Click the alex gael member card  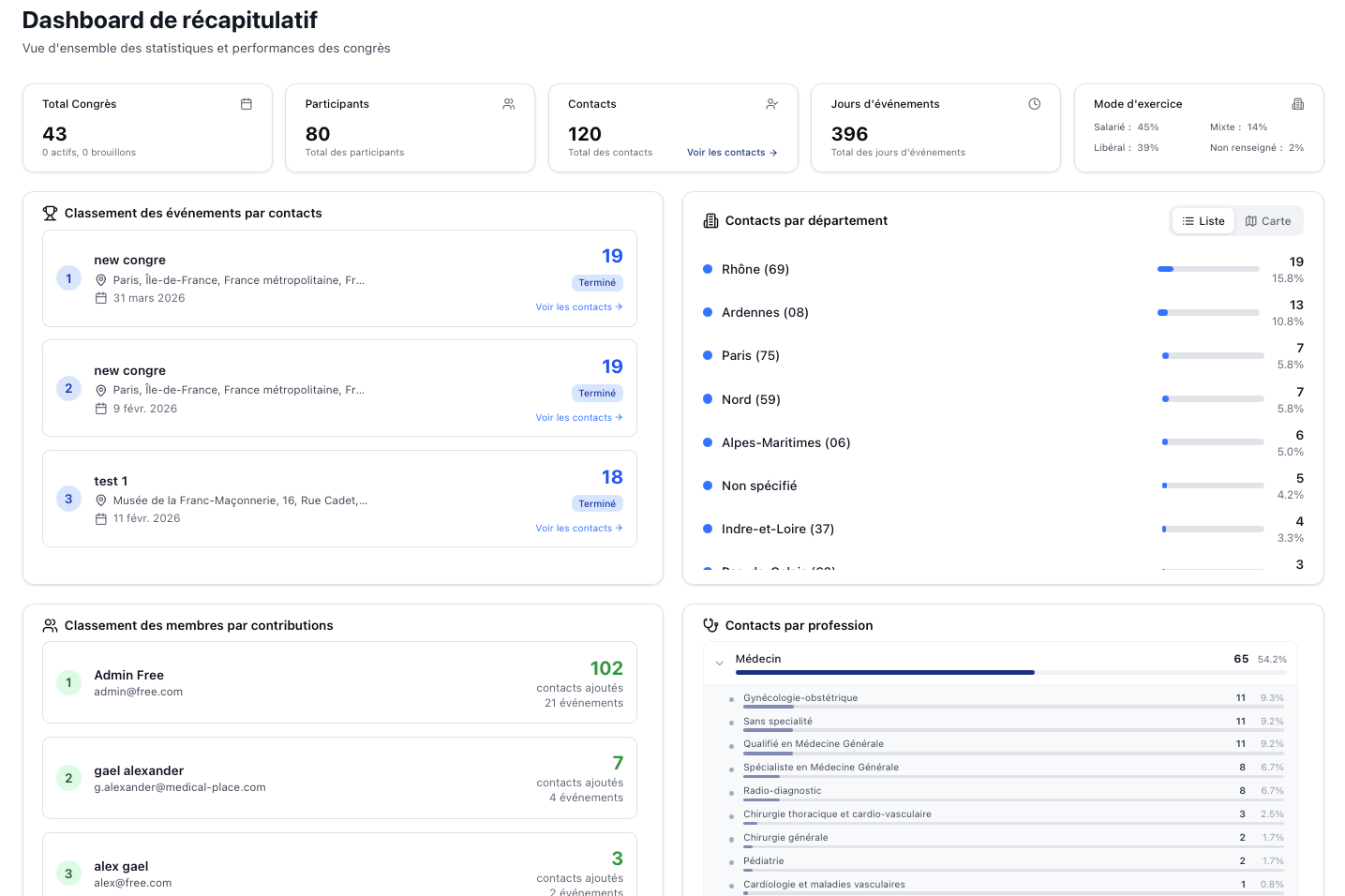339,865
